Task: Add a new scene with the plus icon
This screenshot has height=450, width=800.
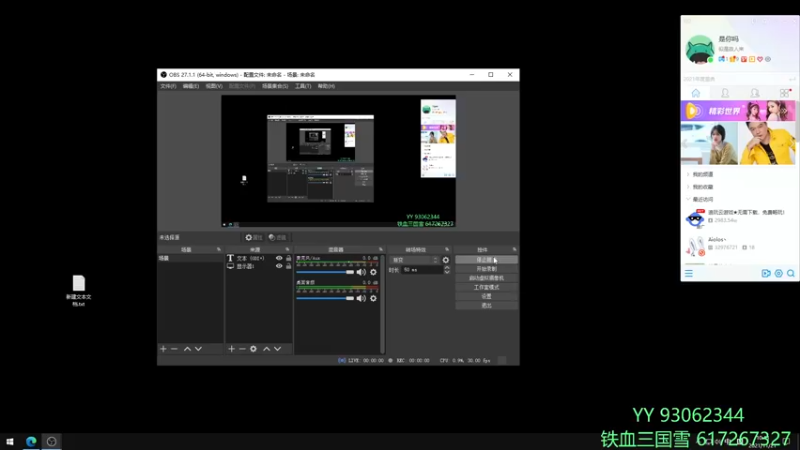Action: click(x=163, y=349)
